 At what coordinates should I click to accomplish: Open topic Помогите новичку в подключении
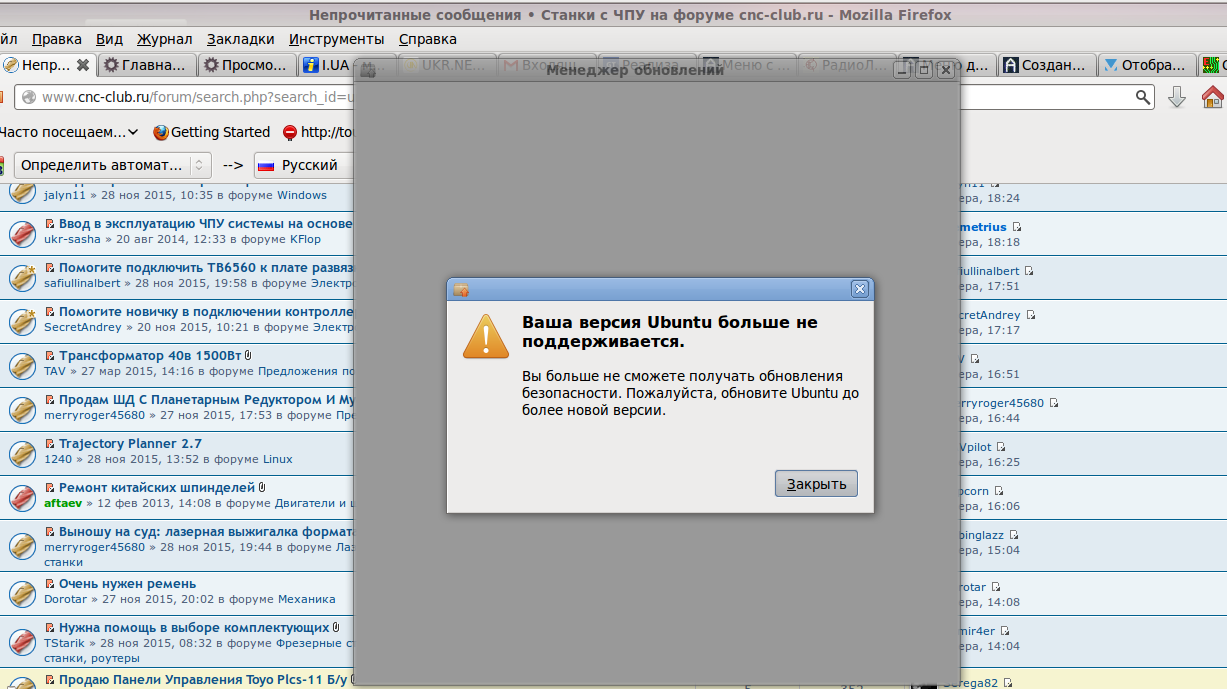(x=206, y=312)
